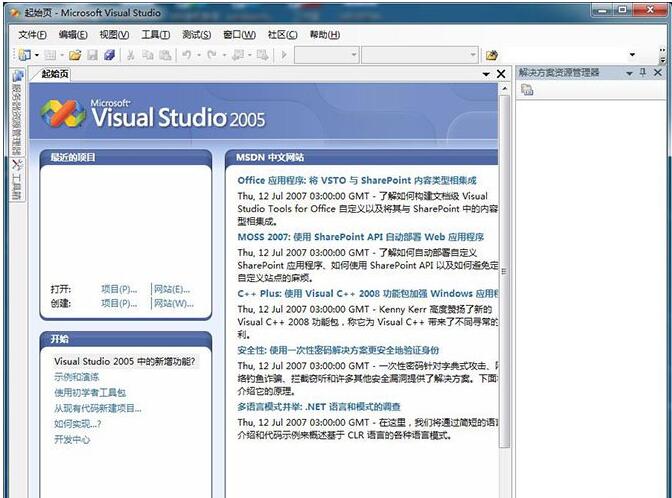The image size is (672, 498).
Task: Open the 工具(T) menu
Action: pos(156,35)
